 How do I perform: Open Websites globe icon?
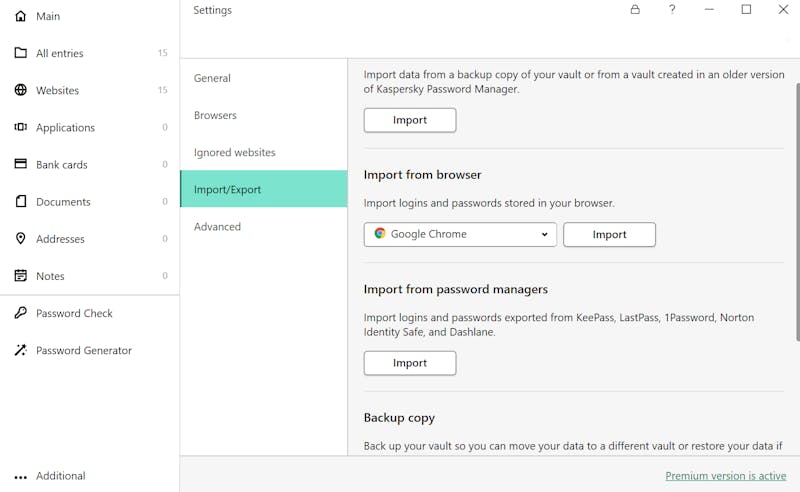tap(20, 90)
